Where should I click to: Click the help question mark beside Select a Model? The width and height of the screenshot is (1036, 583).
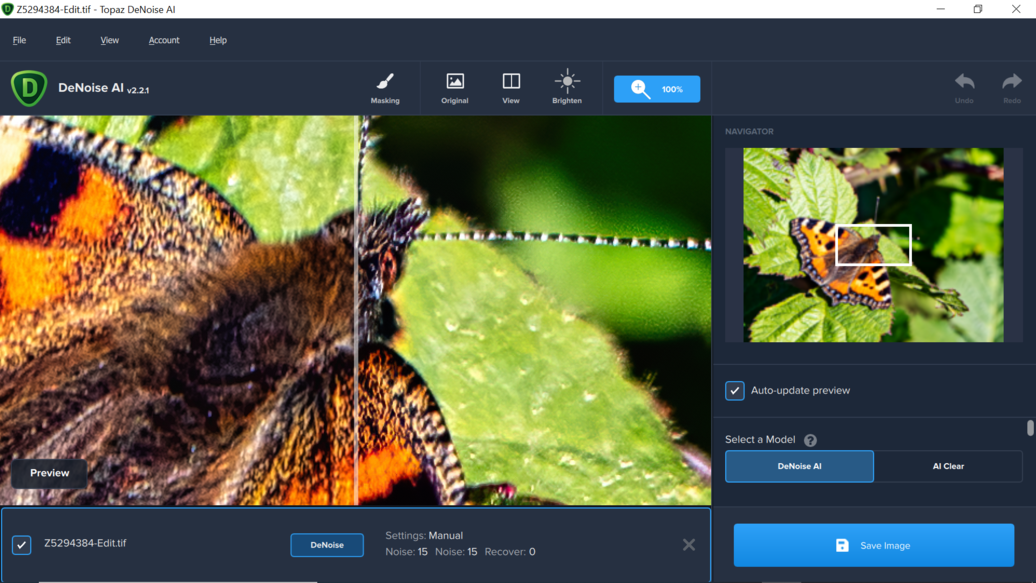(810, 440)
